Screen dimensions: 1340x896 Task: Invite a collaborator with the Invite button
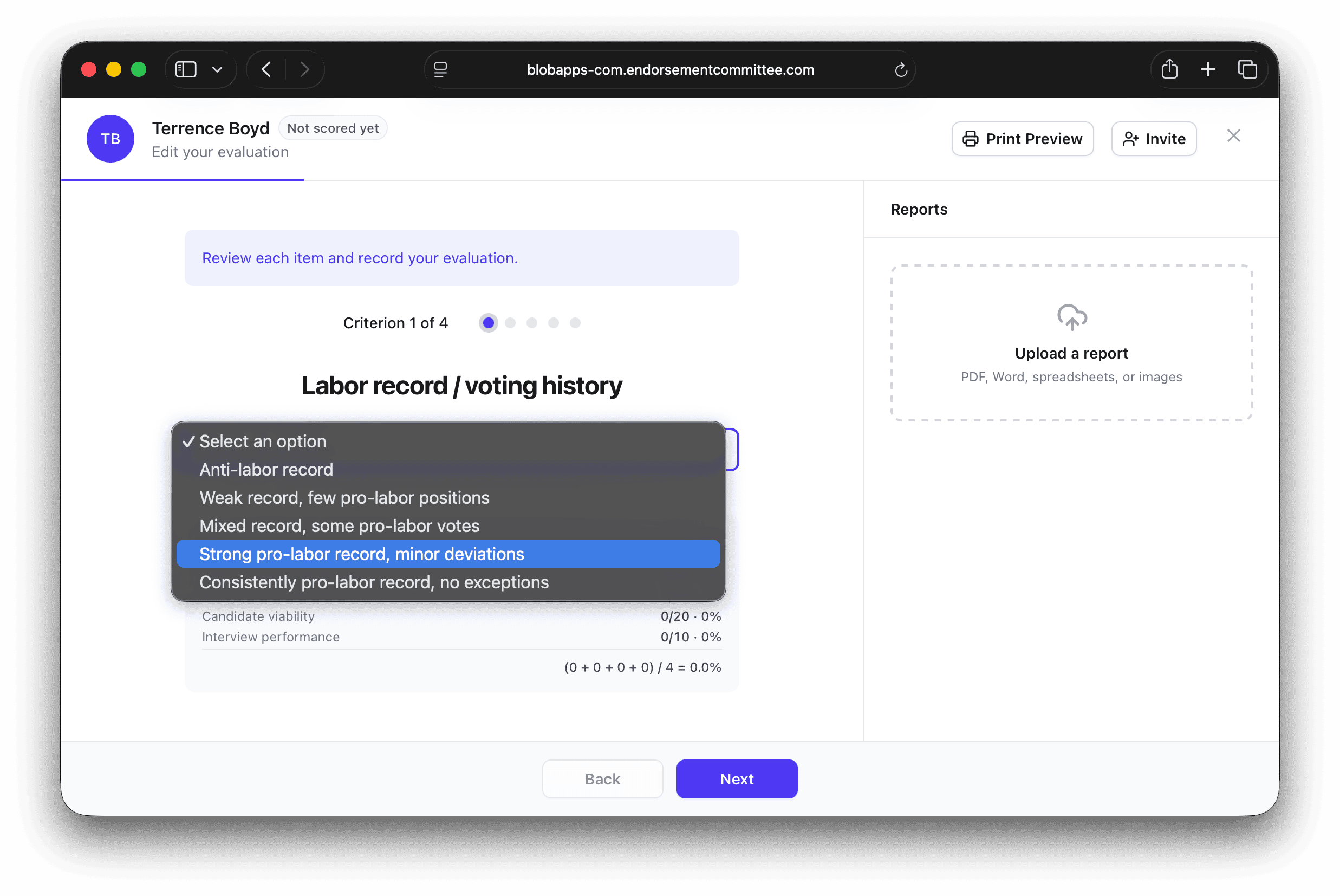coord(1154,139)
